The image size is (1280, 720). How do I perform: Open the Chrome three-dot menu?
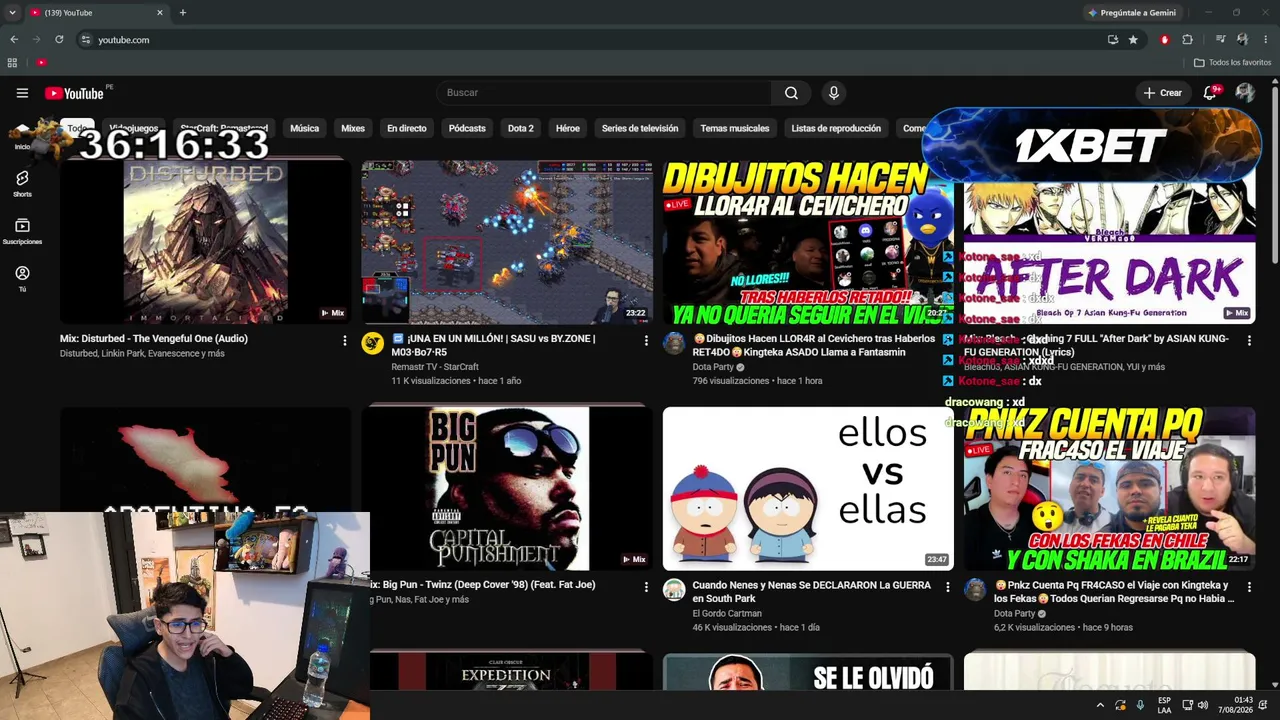click(x=1266, y=40)
